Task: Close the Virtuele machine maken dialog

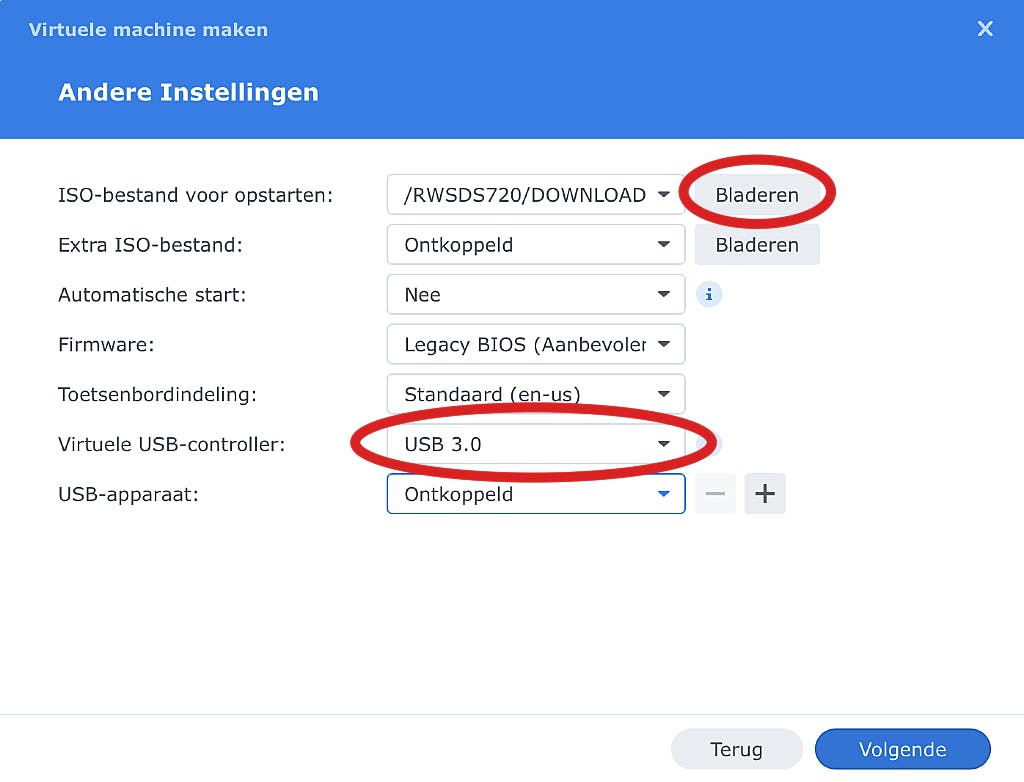Action: [985, 29]
